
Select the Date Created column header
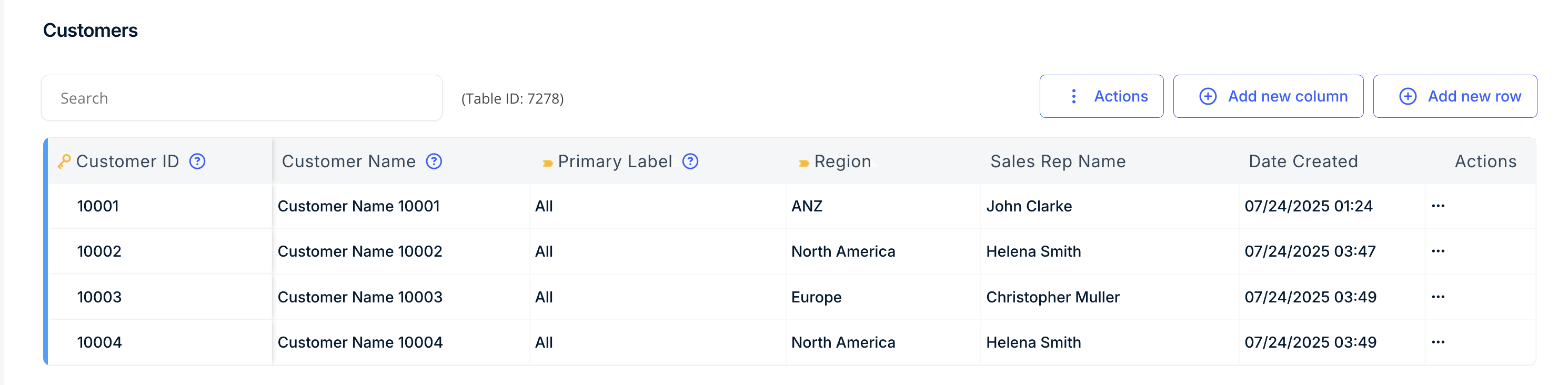tap(1303, 161)
